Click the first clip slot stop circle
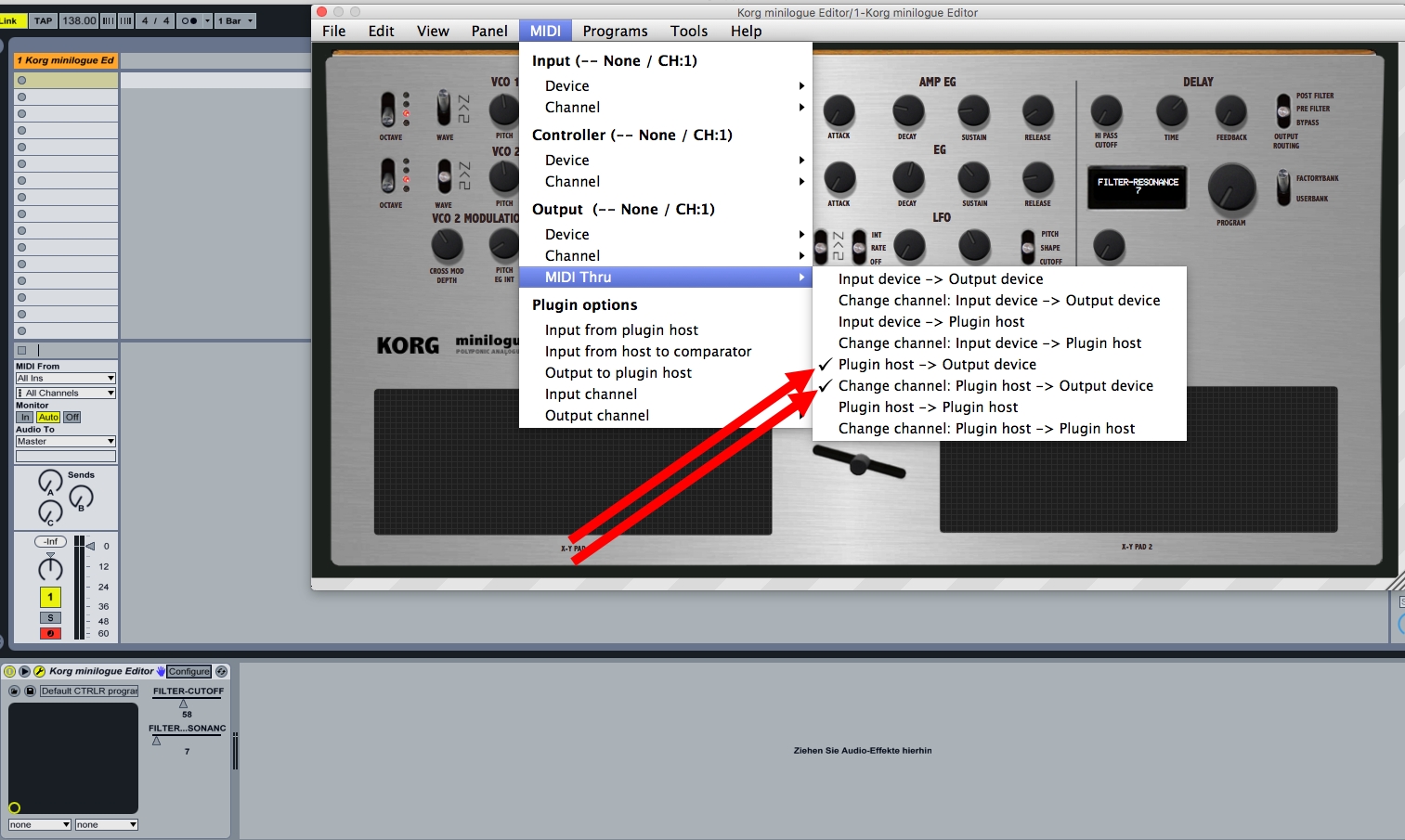 tap(21, 81)
